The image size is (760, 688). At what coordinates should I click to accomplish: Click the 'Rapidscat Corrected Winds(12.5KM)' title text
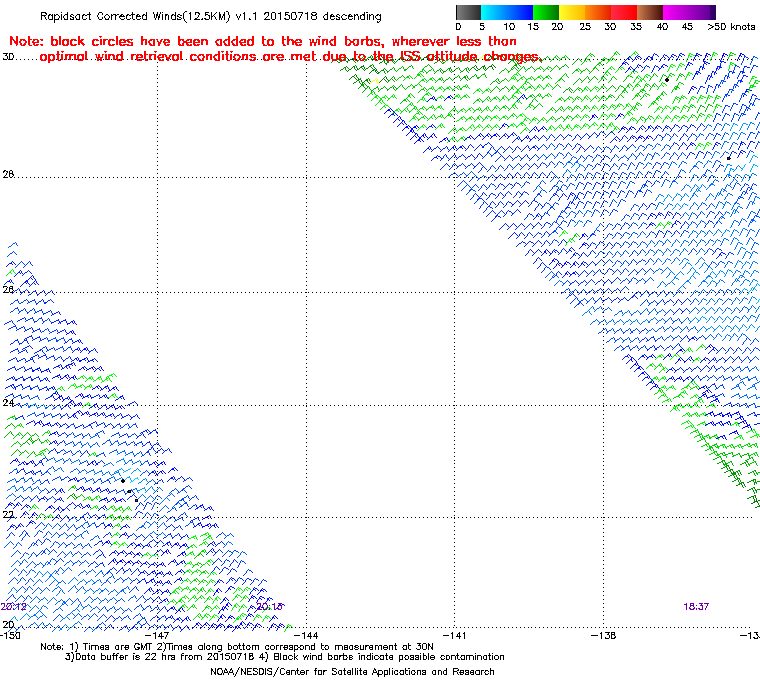[x=136, y=16]
